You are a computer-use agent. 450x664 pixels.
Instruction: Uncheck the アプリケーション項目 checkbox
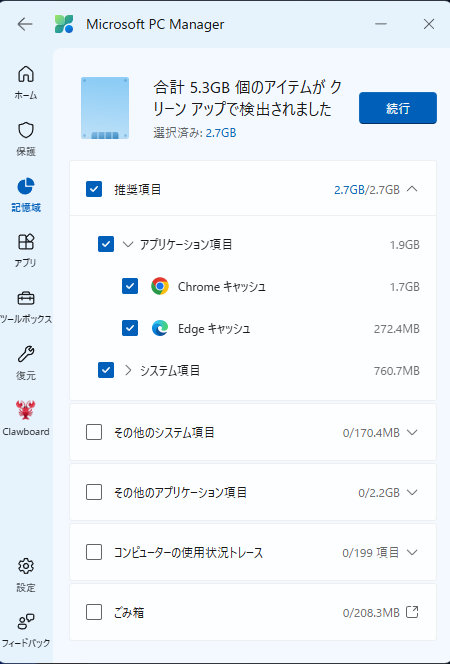105,244
